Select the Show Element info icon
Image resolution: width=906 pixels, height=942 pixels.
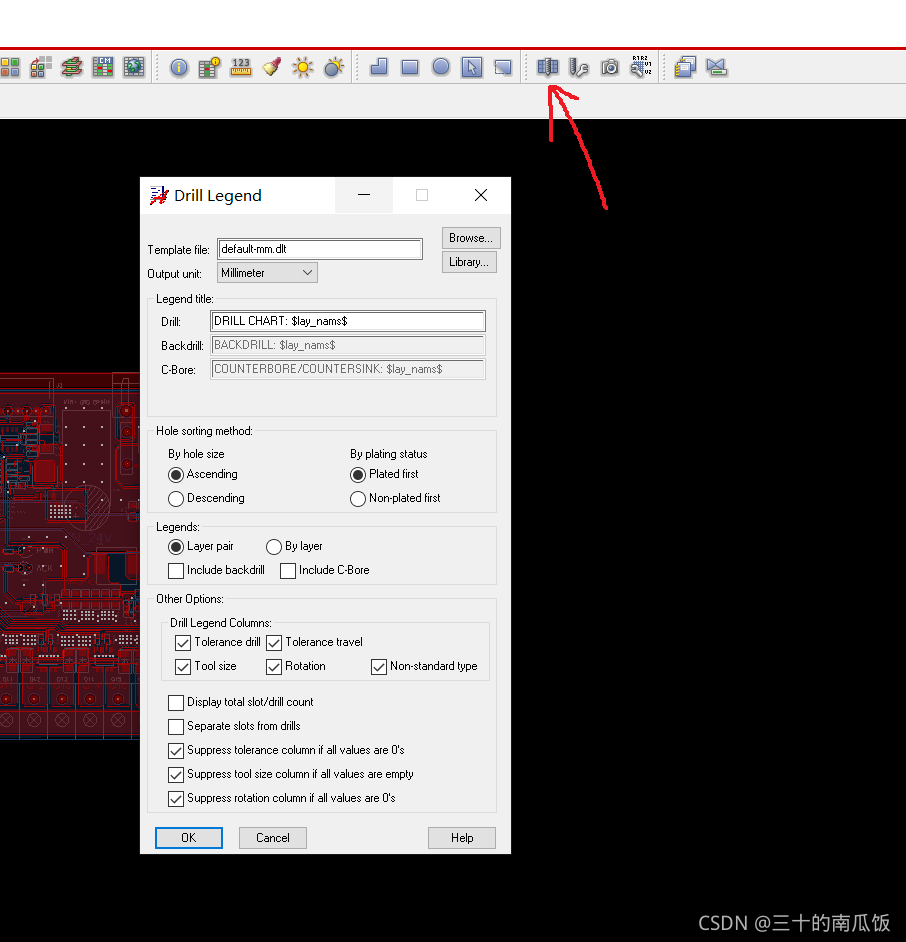[178, 67]
